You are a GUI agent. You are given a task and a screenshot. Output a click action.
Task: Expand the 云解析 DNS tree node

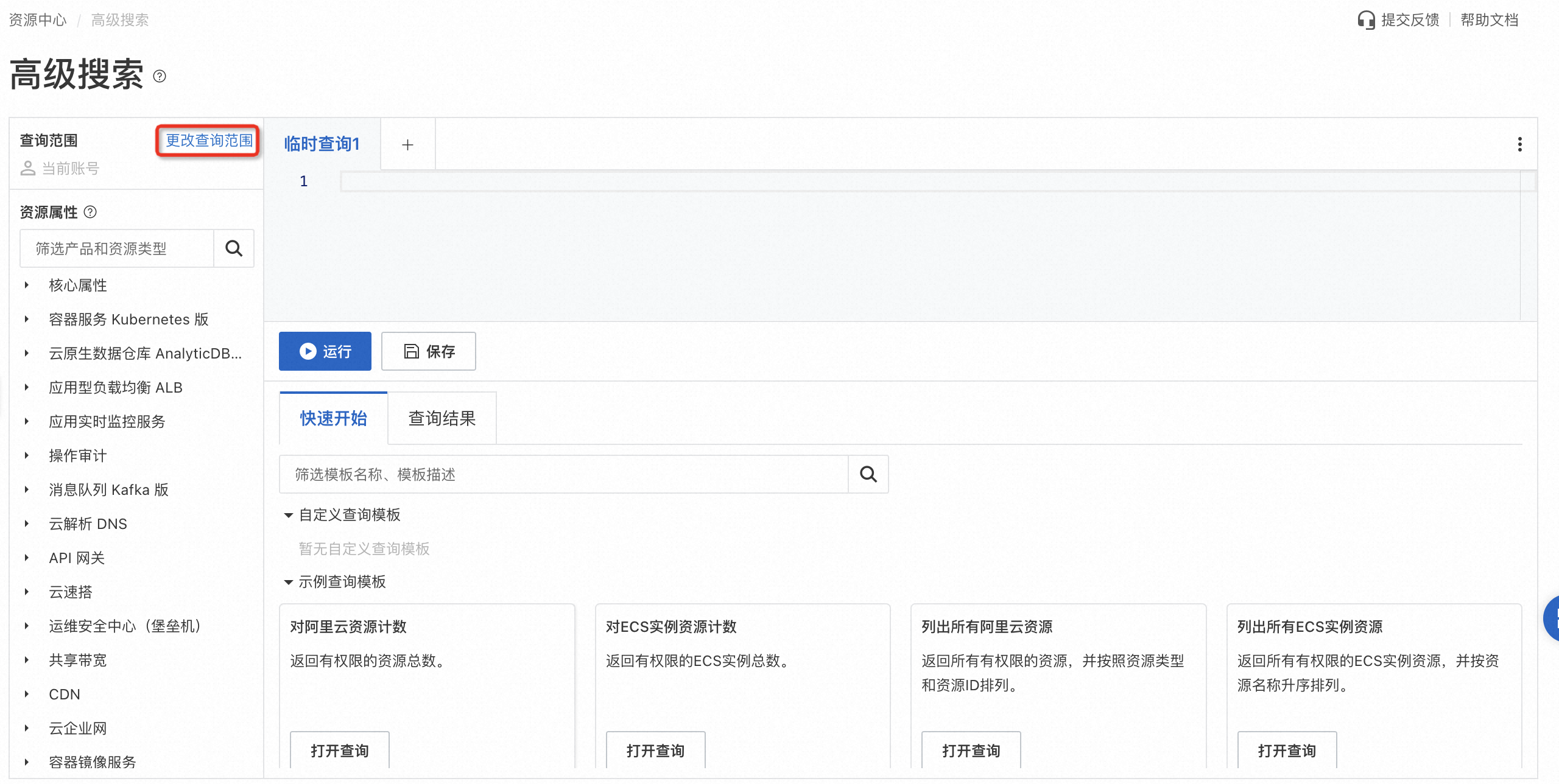[x=27, y=523]
